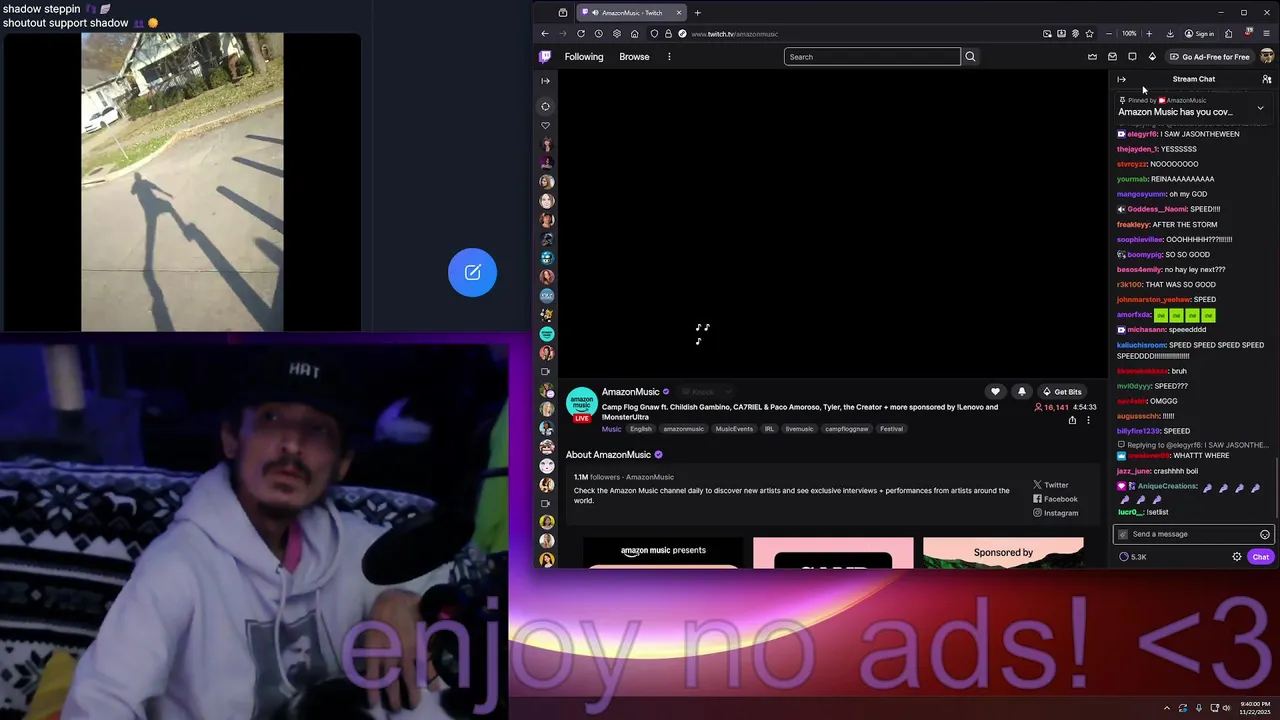The image size is (1280, 720).
Task: Open the whispers chat bubble icon
Action: point(1132,57)
